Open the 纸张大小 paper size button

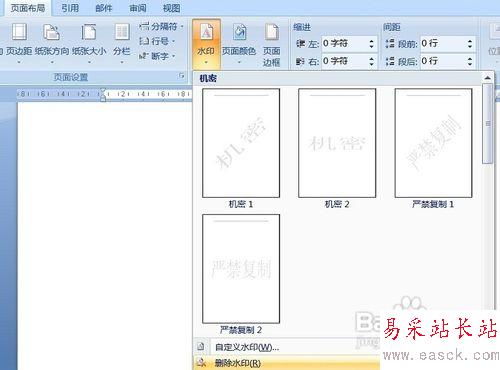[x=89, y=42]
